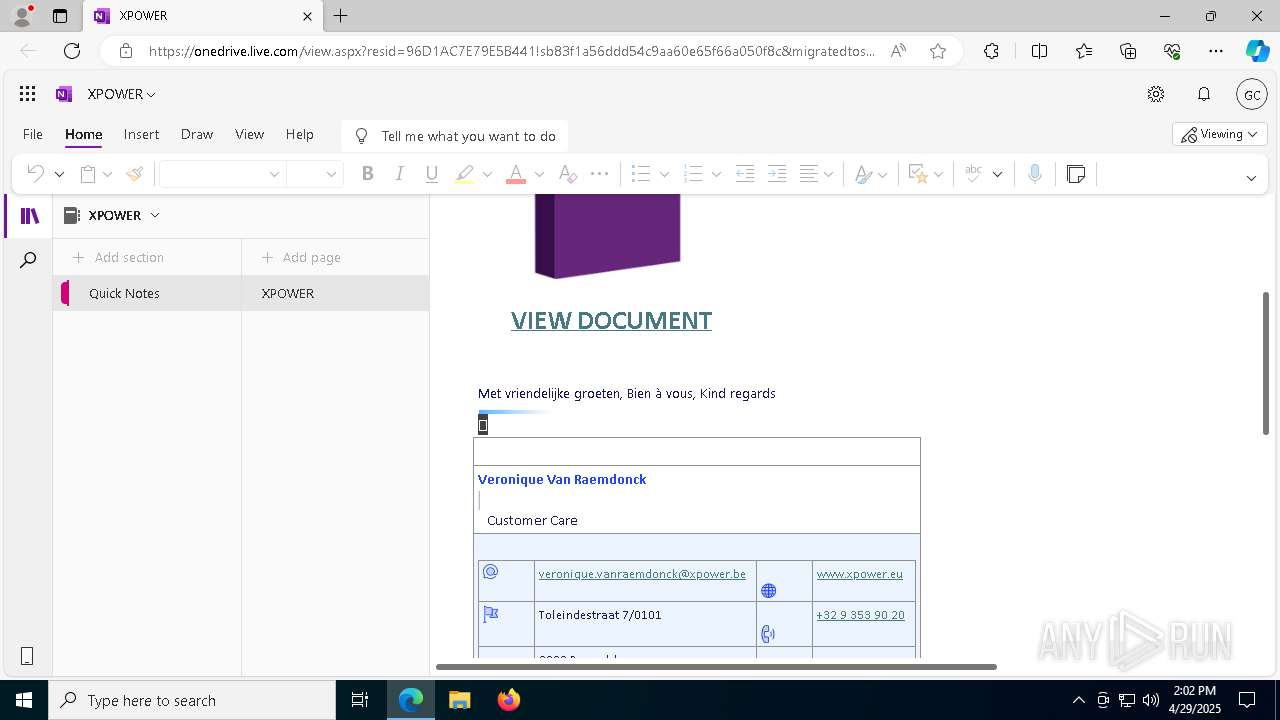Screen dimensions: 1280x720
Task: Expand the highlight color dropdown arrow
Action: [x=487, y=174]
